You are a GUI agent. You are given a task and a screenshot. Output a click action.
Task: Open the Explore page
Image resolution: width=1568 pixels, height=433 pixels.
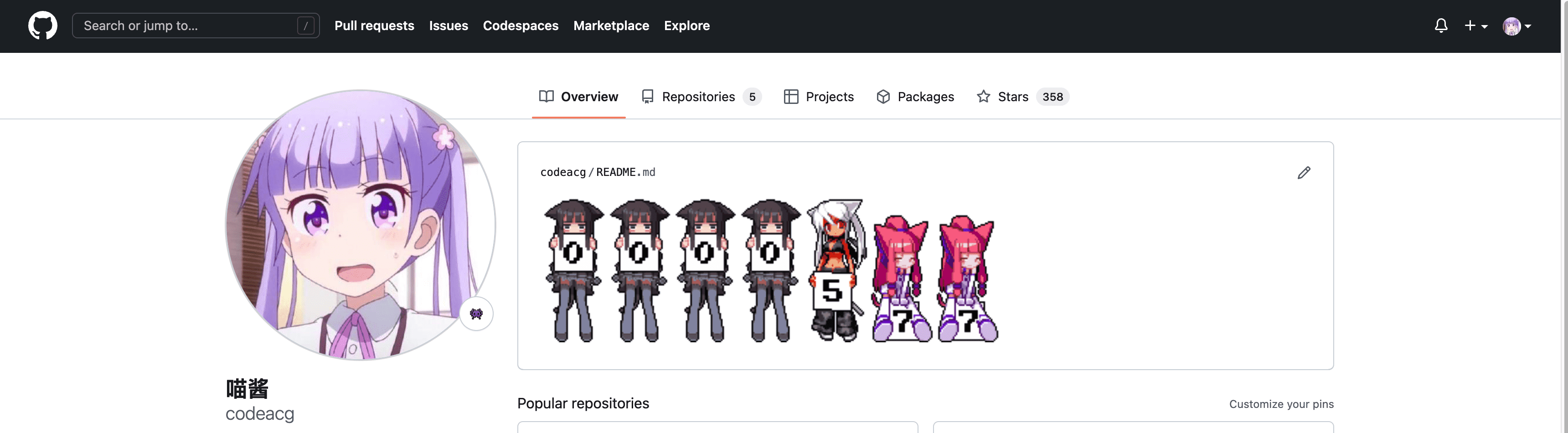click(686, 26)
